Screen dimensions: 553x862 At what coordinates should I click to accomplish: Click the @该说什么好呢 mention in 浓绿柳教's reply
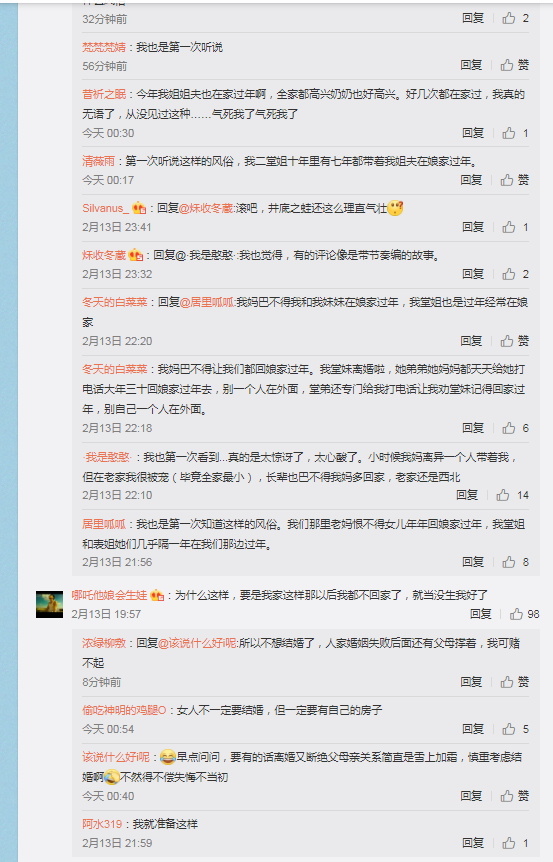[x=198, y=643]
